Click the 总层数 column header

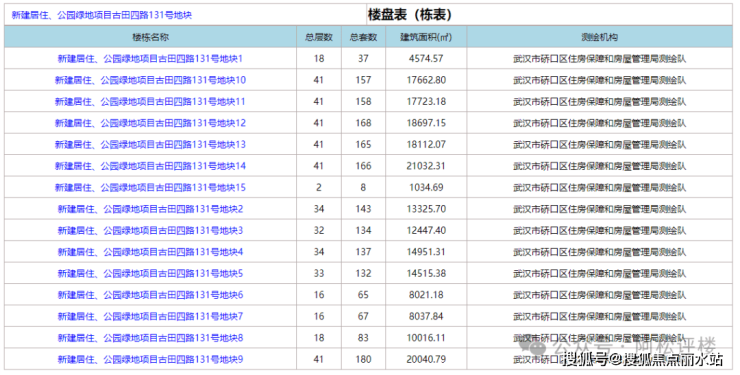click(x=319, y=37)
